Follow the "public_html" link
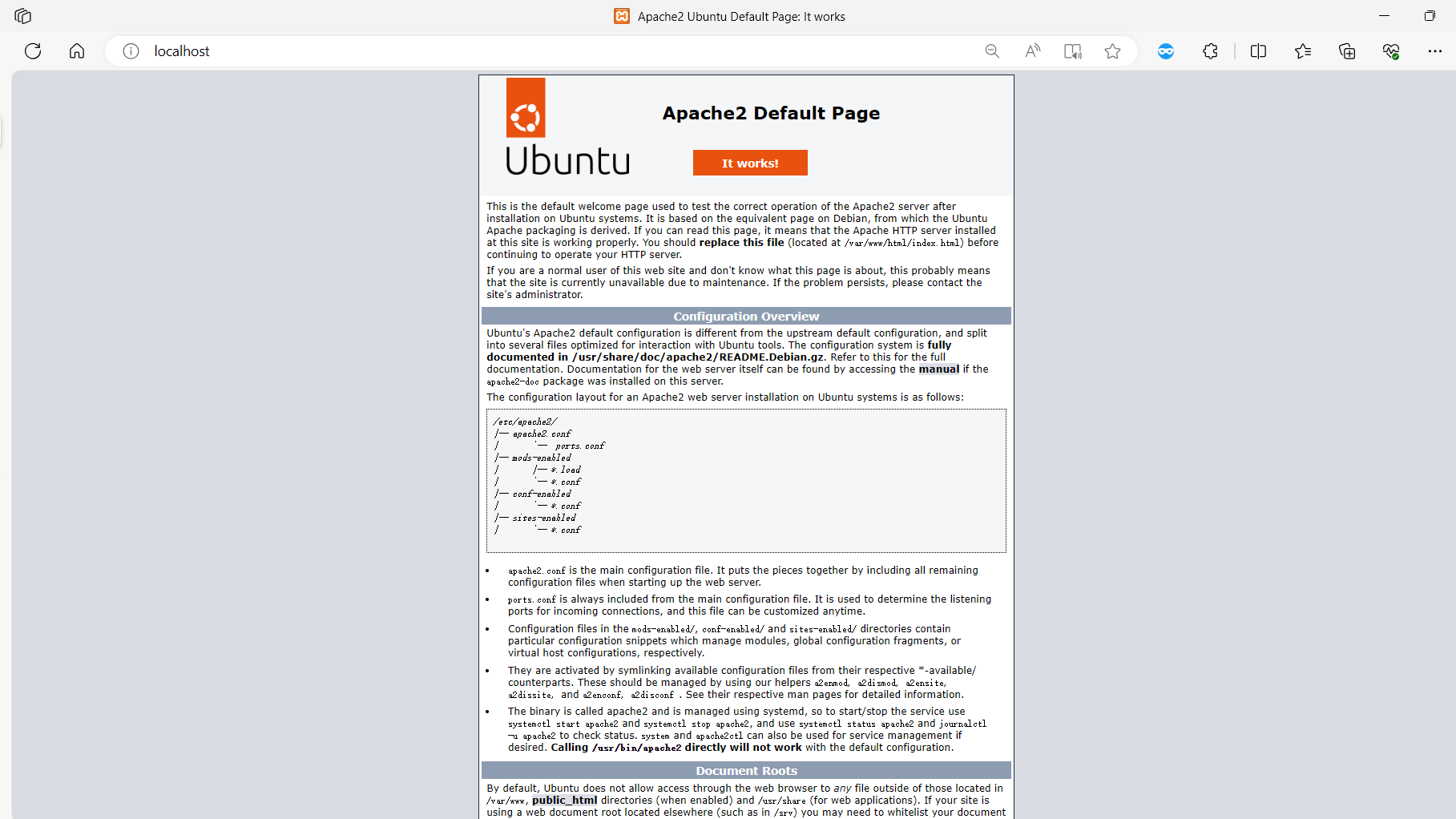1456x819 pixels. [564, 801]
